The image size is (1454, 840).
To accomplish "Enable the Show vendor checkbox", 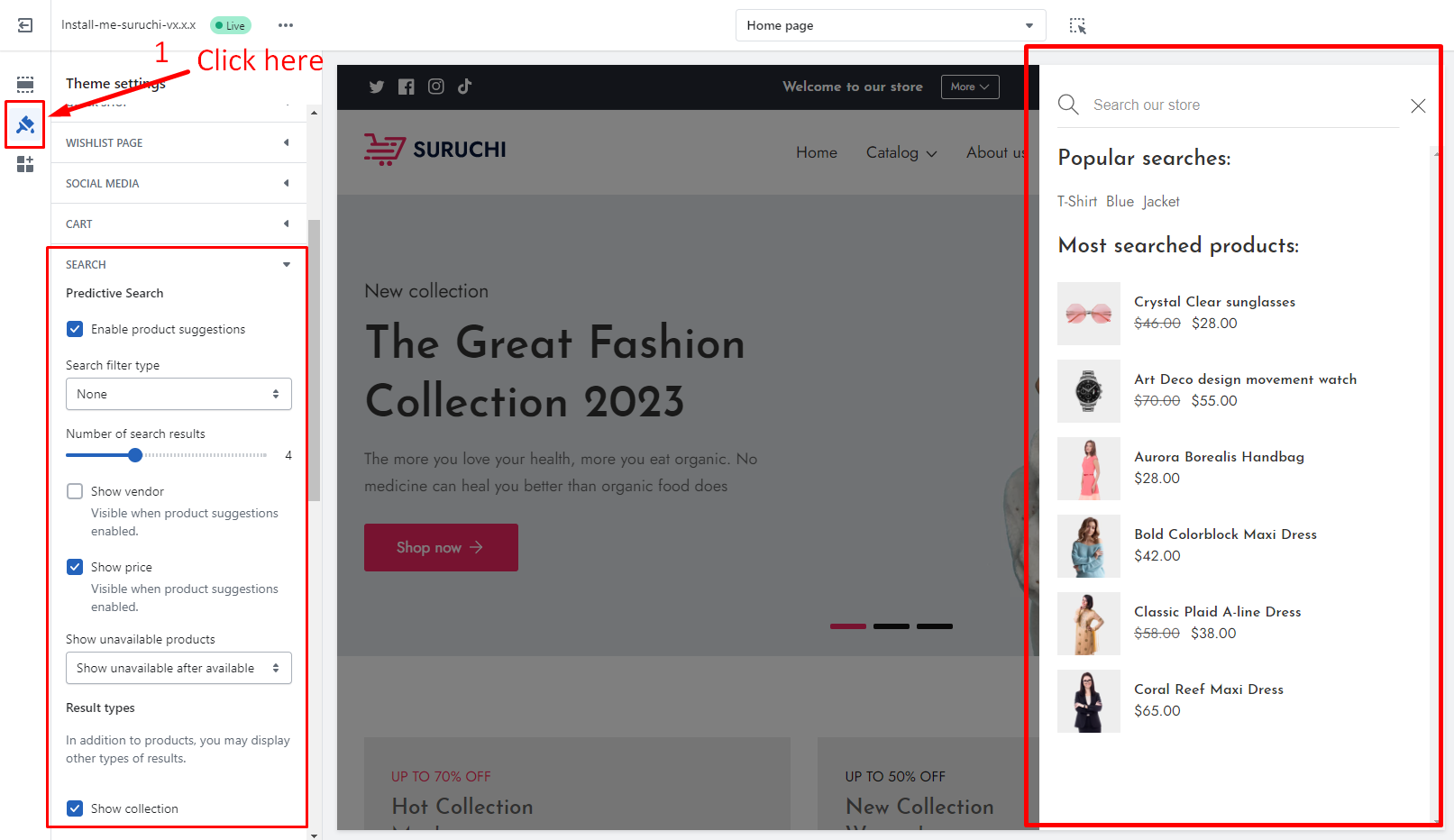I will pyautogui.click(x=75, y=491).
